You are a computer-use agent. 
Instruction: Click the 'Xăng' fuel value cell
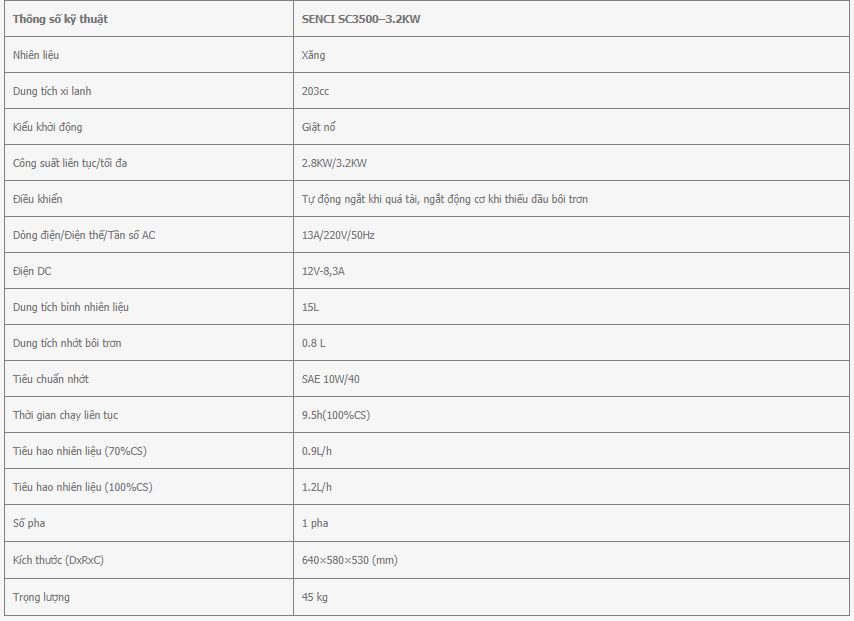tap(573, 55)
